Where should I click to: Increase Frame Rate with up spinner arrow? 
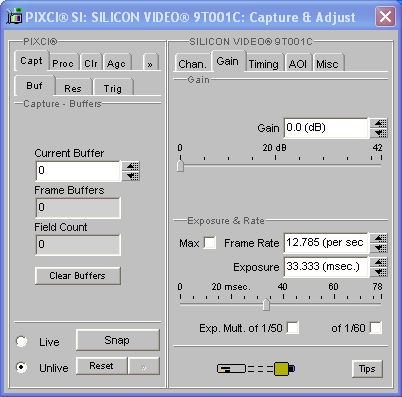point(379,238)
